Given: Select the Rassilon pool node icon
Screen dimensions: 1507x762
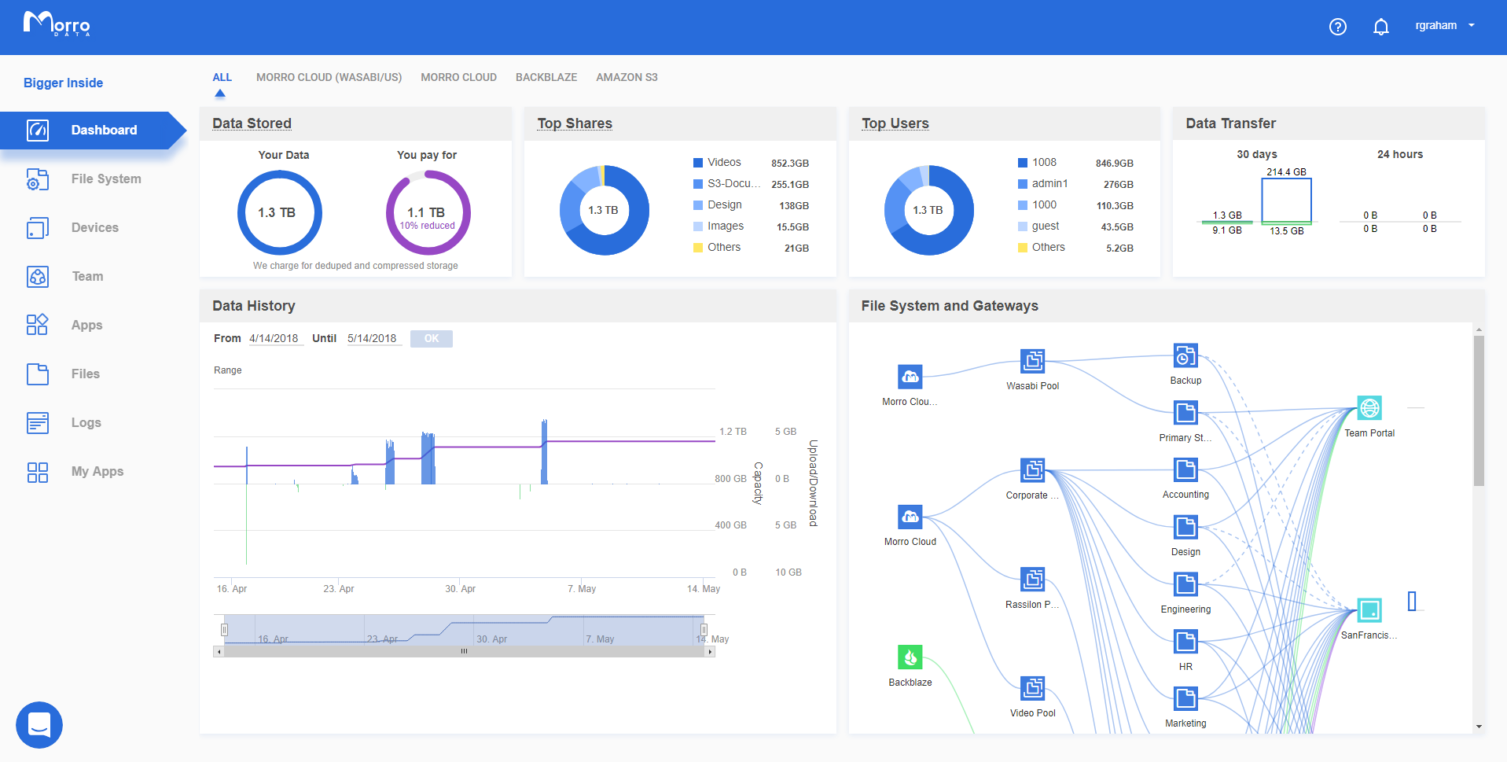Looking at the screenshot, I should tap(1033, 579).
